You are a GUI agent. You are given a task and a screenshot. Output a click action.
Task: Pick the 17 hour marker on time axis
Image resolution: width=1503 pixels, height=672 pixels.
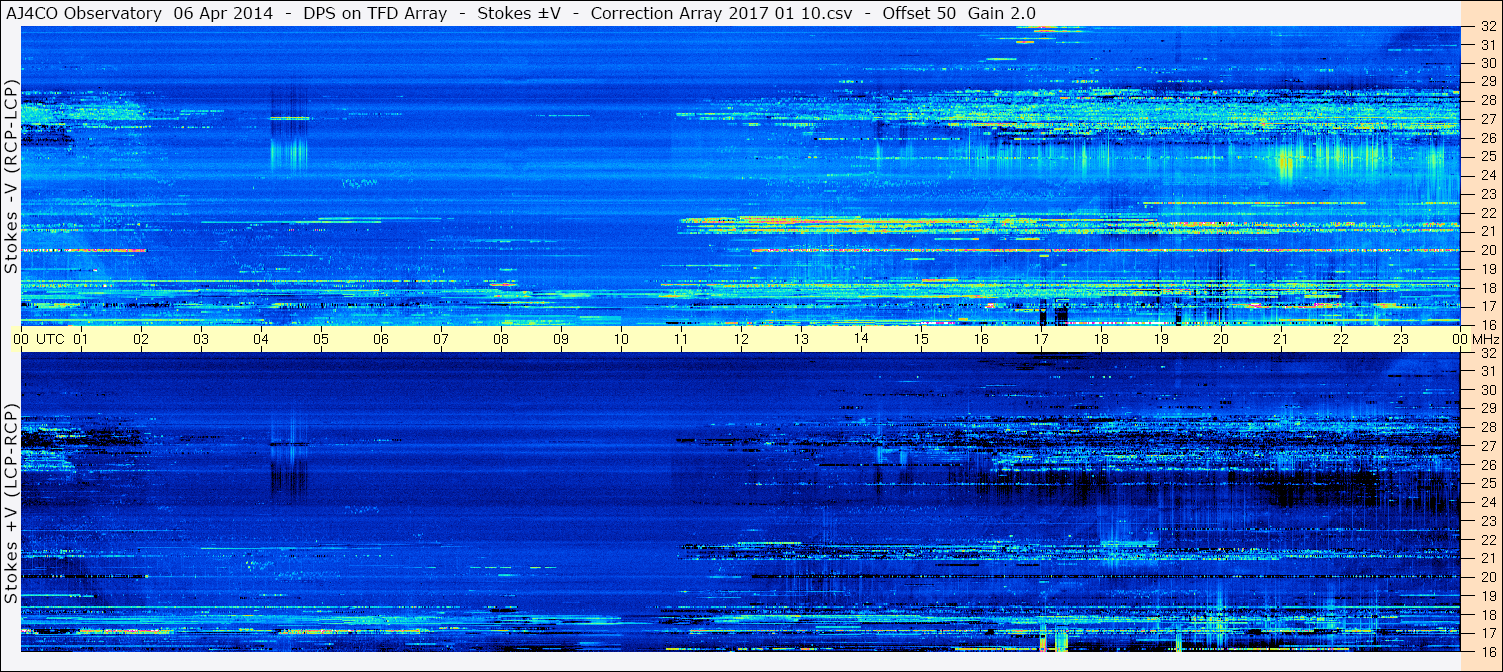coord(1041,339)
